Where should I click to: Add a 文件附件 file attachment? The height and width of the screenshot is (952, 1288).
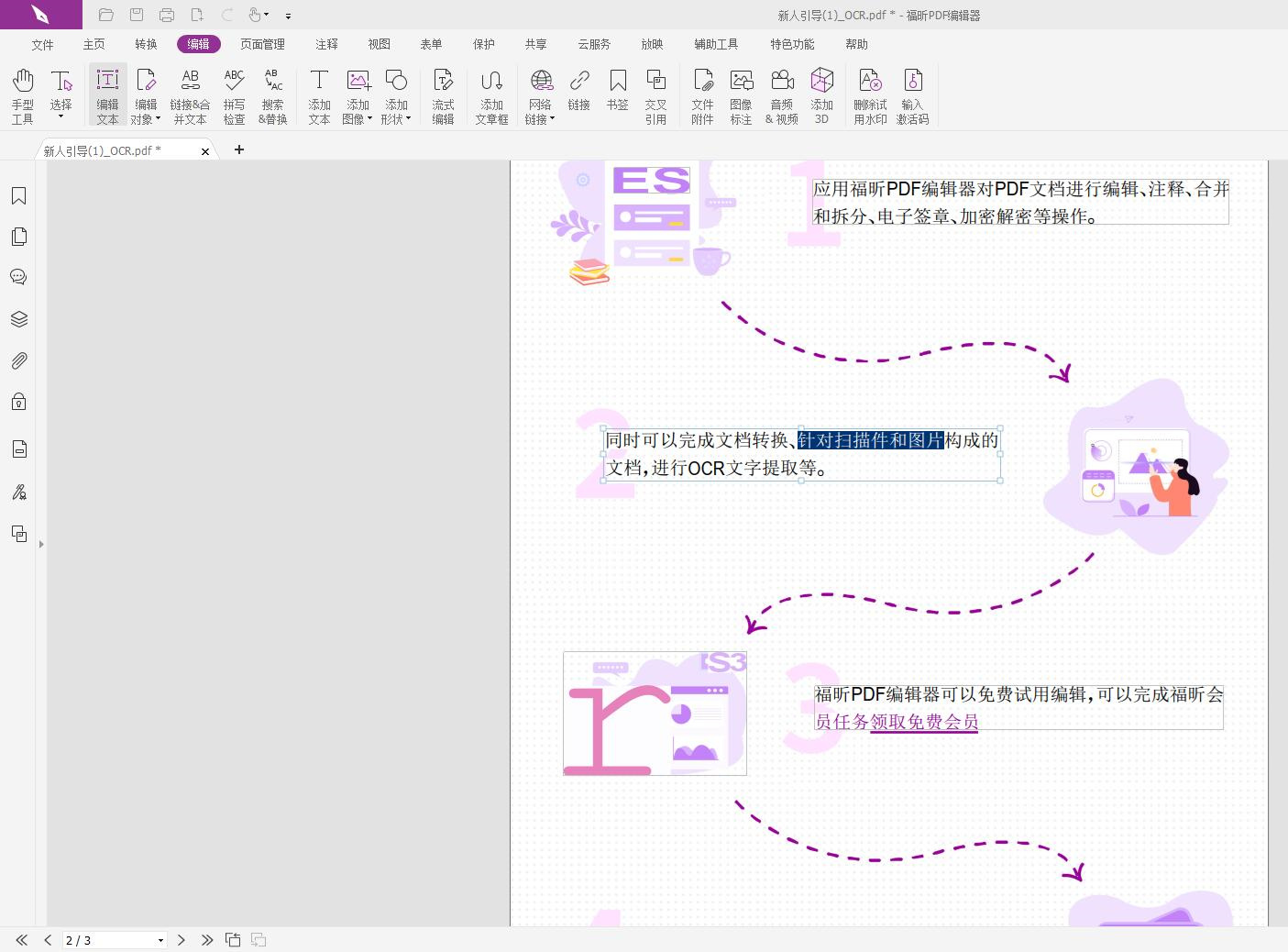tap(702, 94)
